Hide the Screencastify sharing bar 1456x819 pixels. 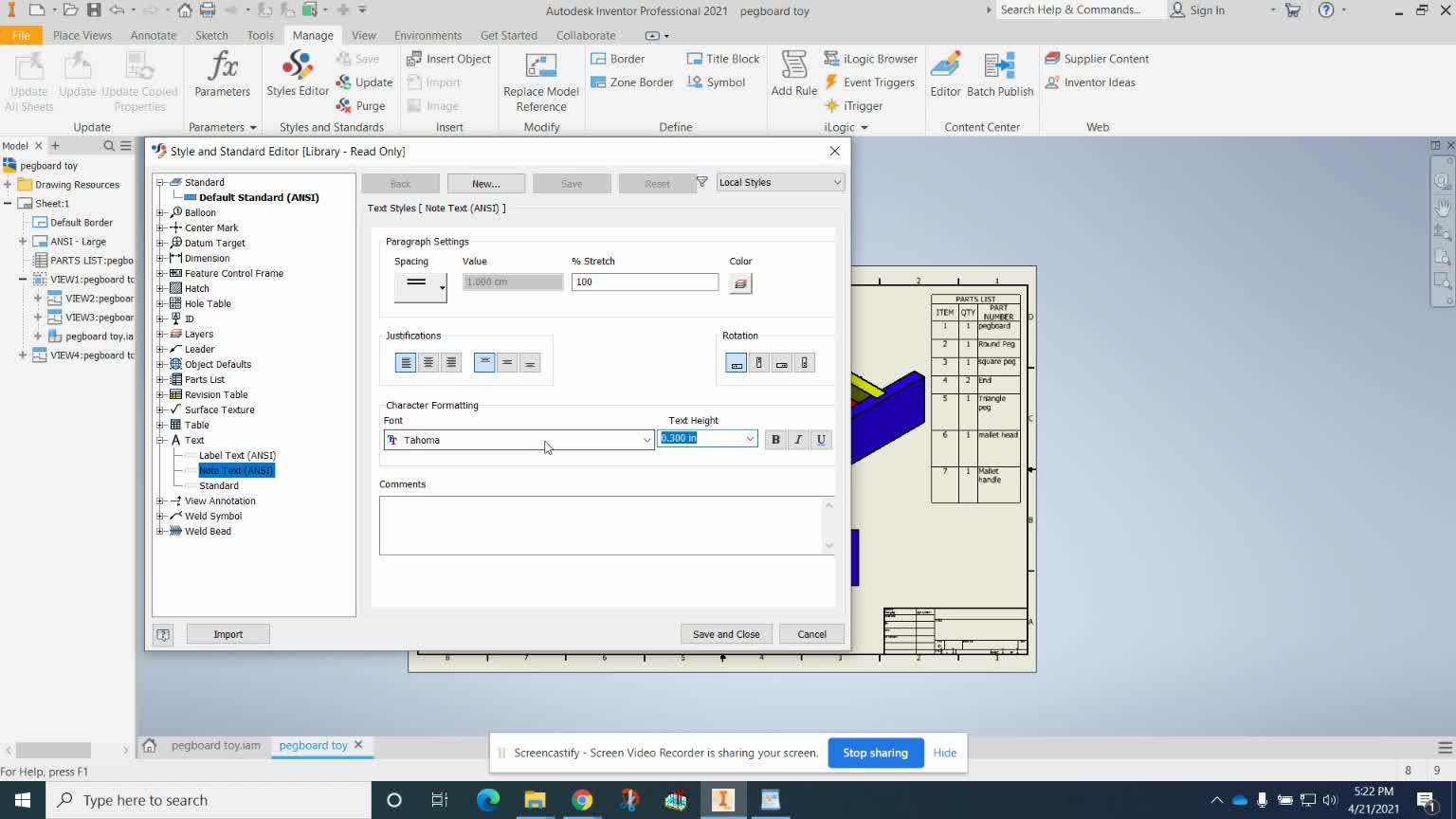945,753
